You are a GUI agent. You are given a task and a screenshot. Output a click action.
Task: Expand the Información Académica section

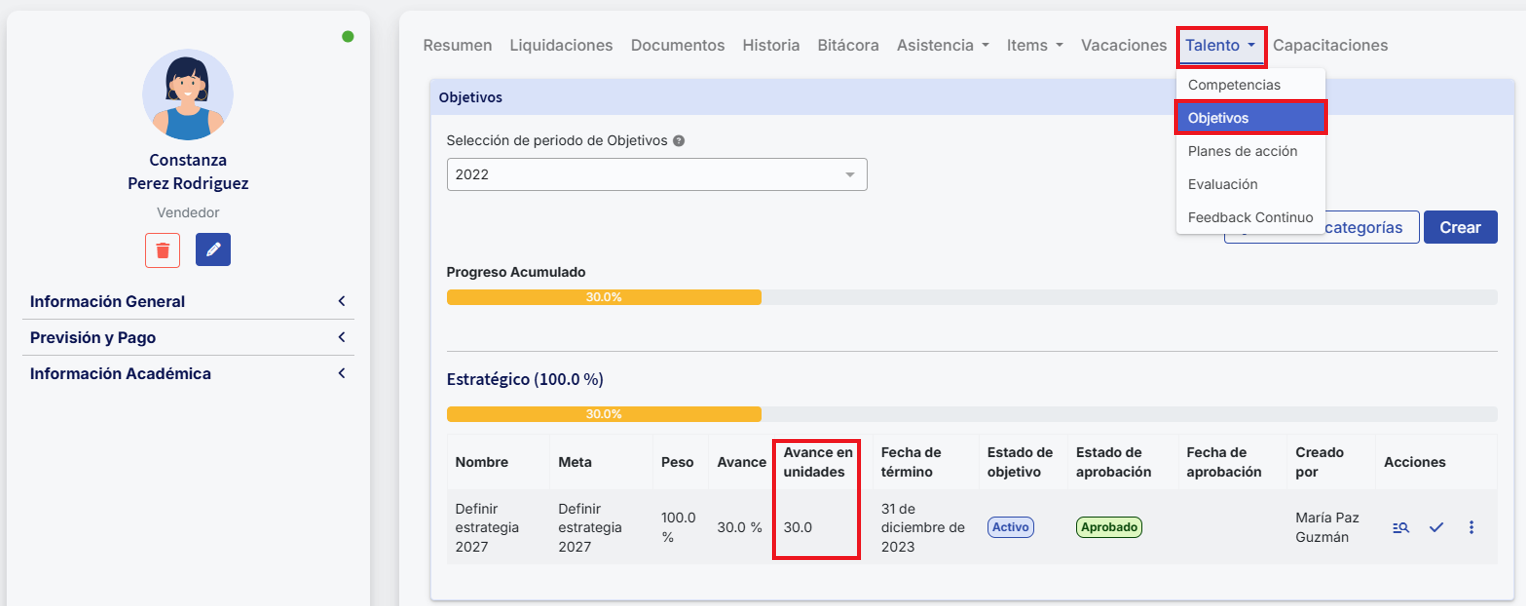(188, 374)
